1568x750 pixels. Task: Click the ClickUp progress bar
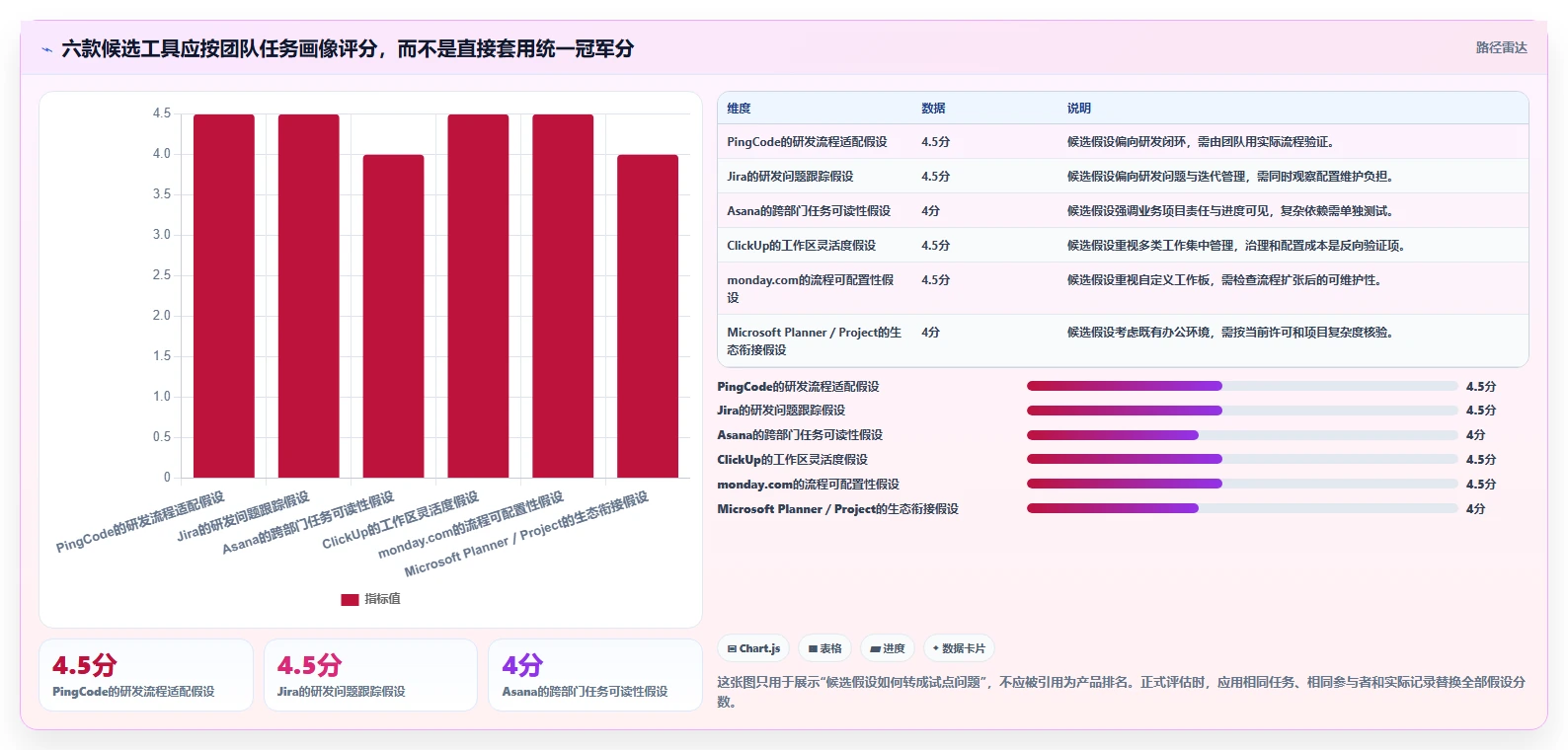pos(1242,459)
